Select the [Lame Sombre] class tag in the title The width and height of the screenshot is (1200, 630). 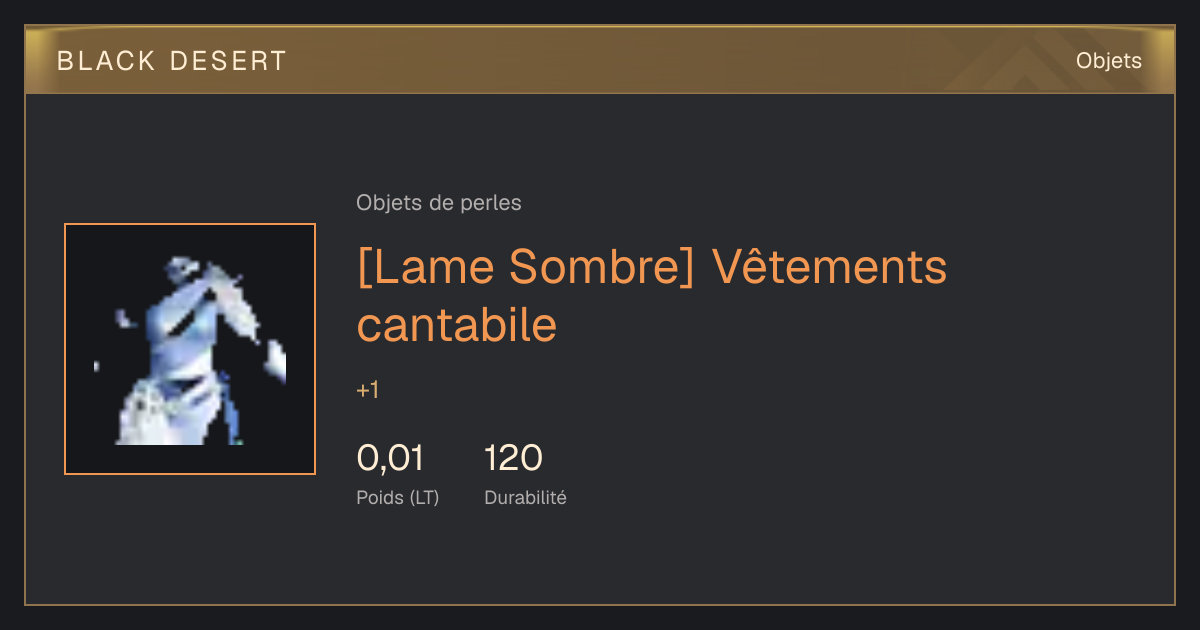[525, 267]
